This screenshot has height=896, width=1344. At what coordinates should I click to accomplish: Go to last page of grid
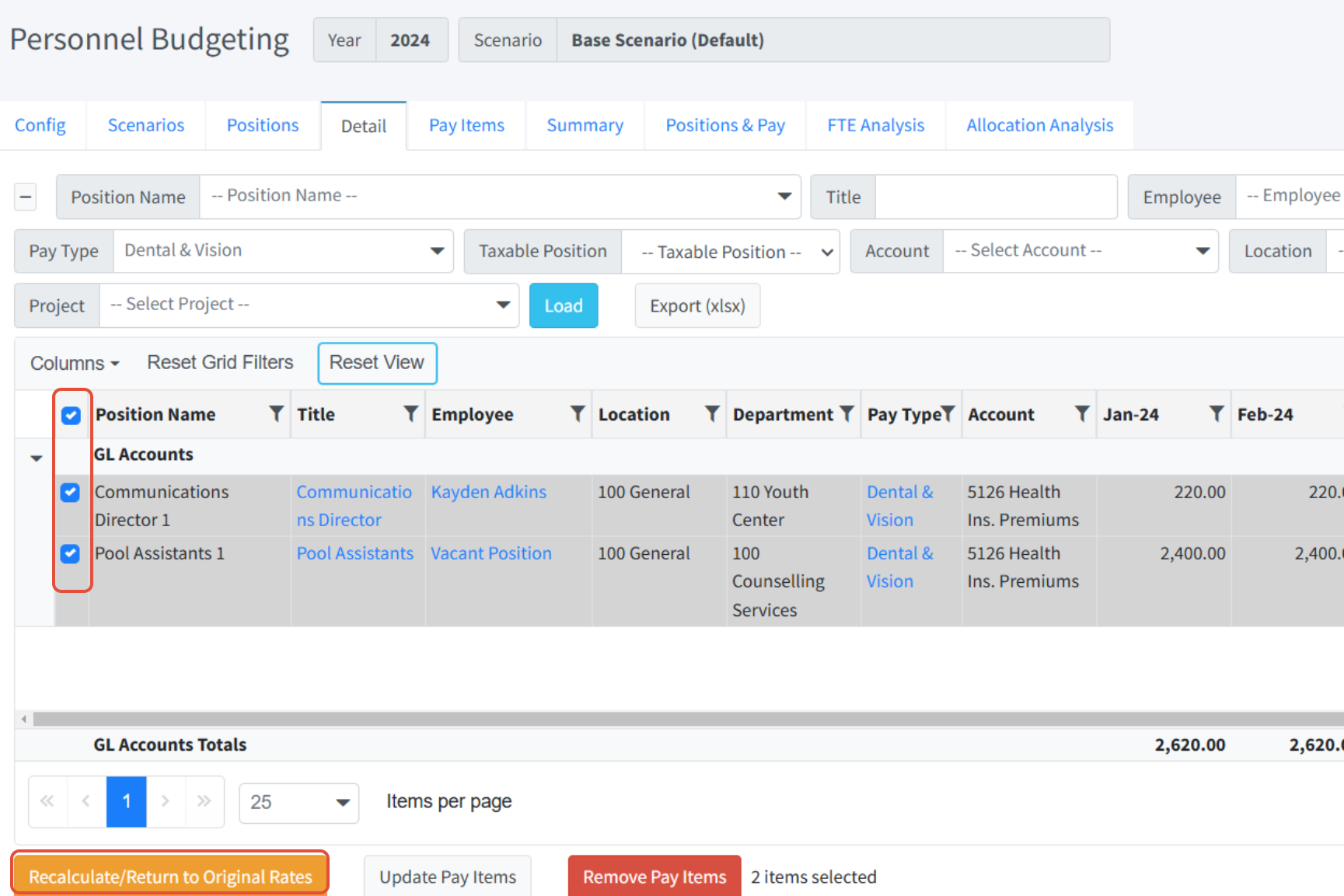tap(204, 801)
